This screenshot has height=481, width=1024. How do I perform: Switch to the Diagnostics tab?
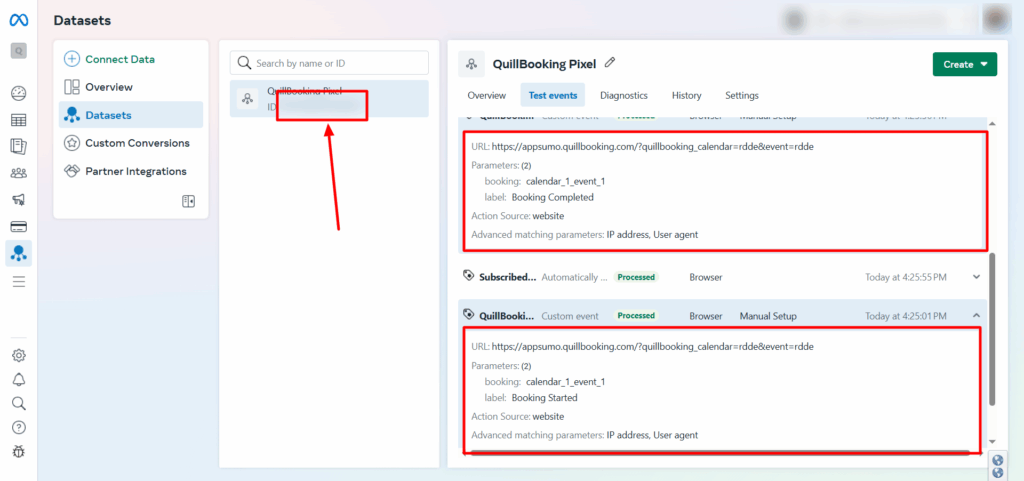[x=623, y=95]
